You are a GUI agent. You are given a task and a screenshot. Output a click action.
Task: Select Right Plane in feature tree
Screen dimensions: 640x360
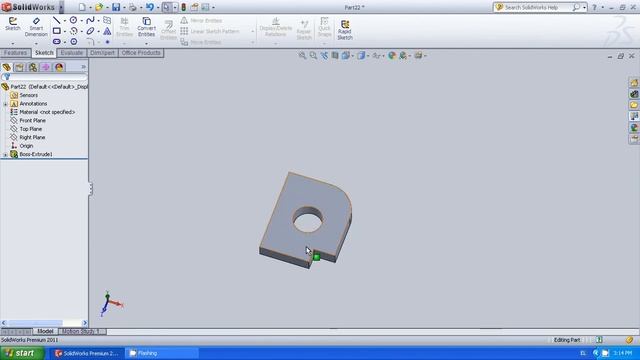click(32, 138)
